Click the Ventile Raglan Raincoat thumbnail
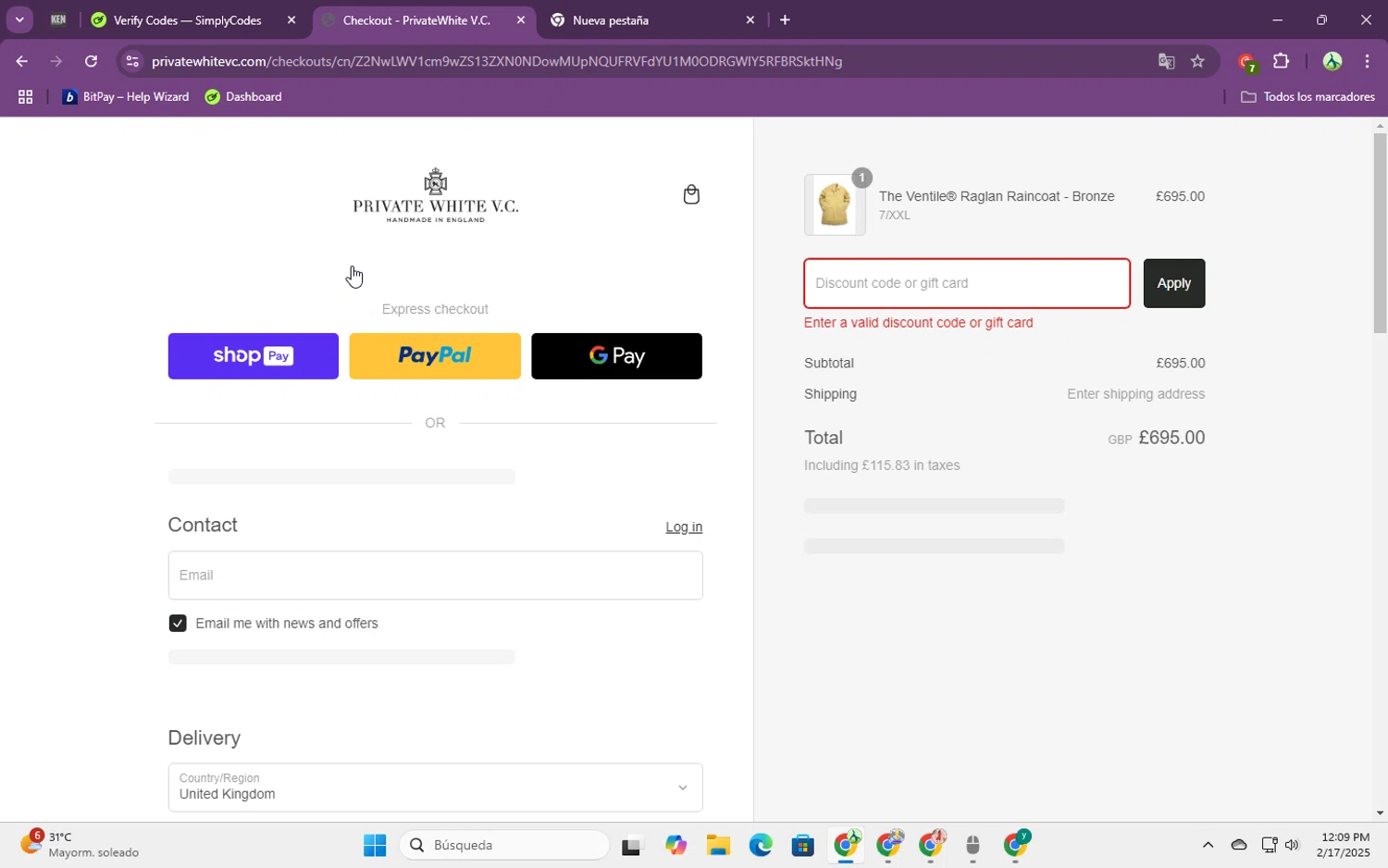 point(835,205)
